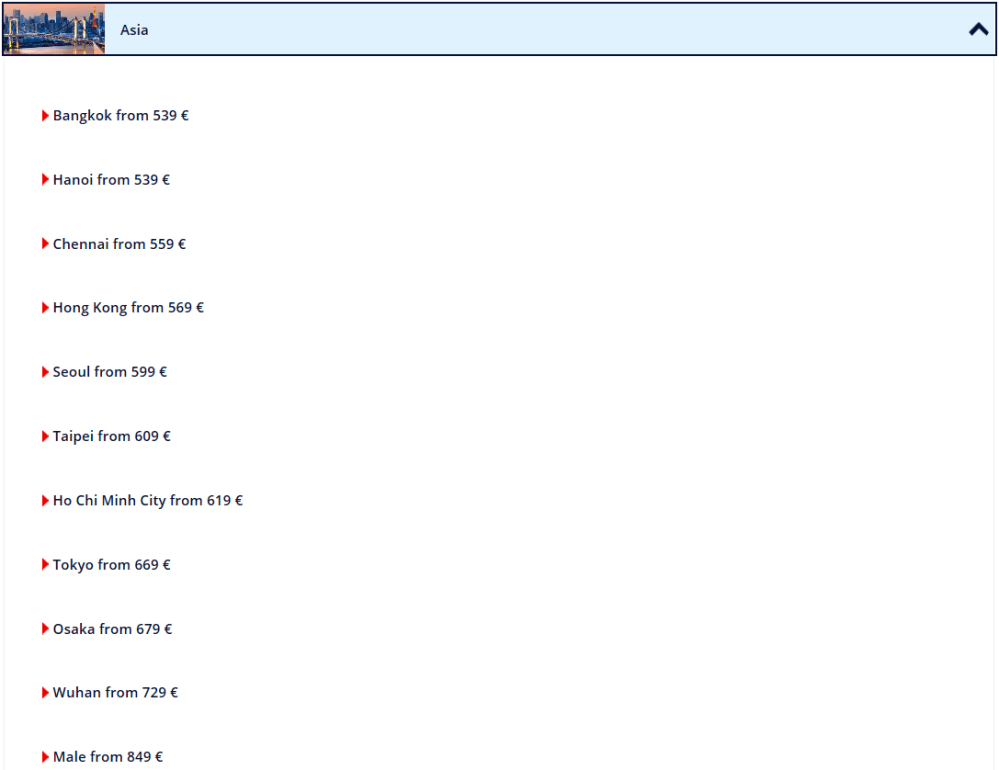
Task: Select Chennai from 559 € link
Action: (119, 244)
